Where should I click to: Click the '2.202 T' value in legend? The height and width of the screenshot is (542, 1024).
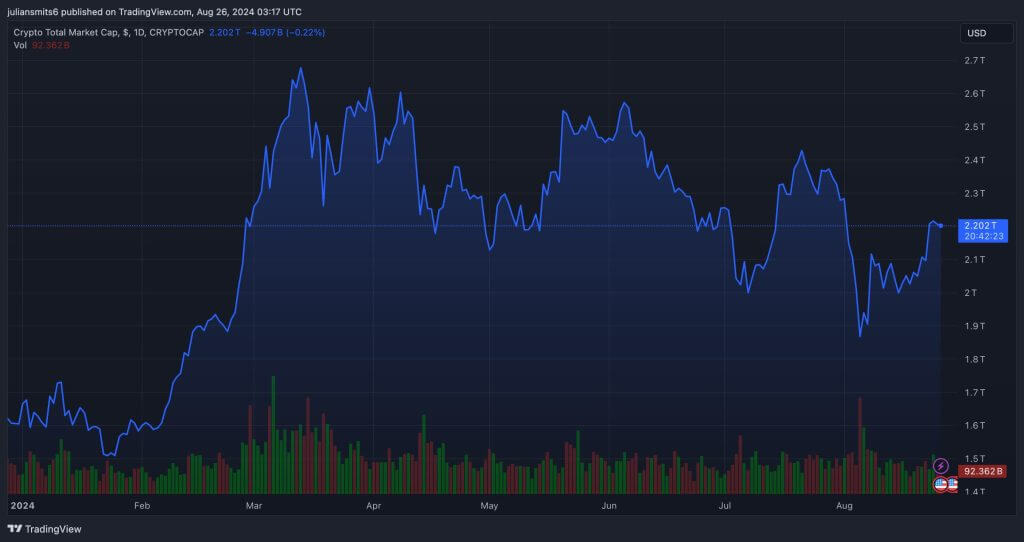(x=225, y=33)
